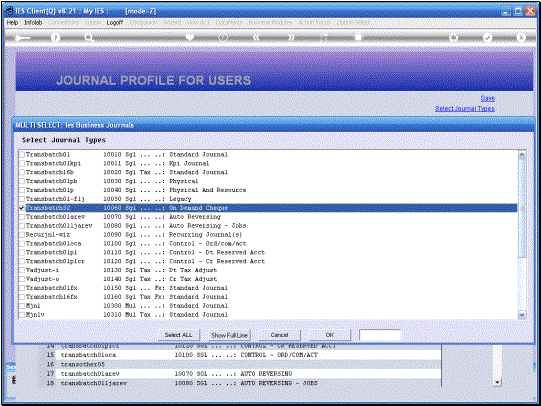Click the checkmark submit toolbar icon
Screen dimensions: 541x406
(x=487, y=37)
